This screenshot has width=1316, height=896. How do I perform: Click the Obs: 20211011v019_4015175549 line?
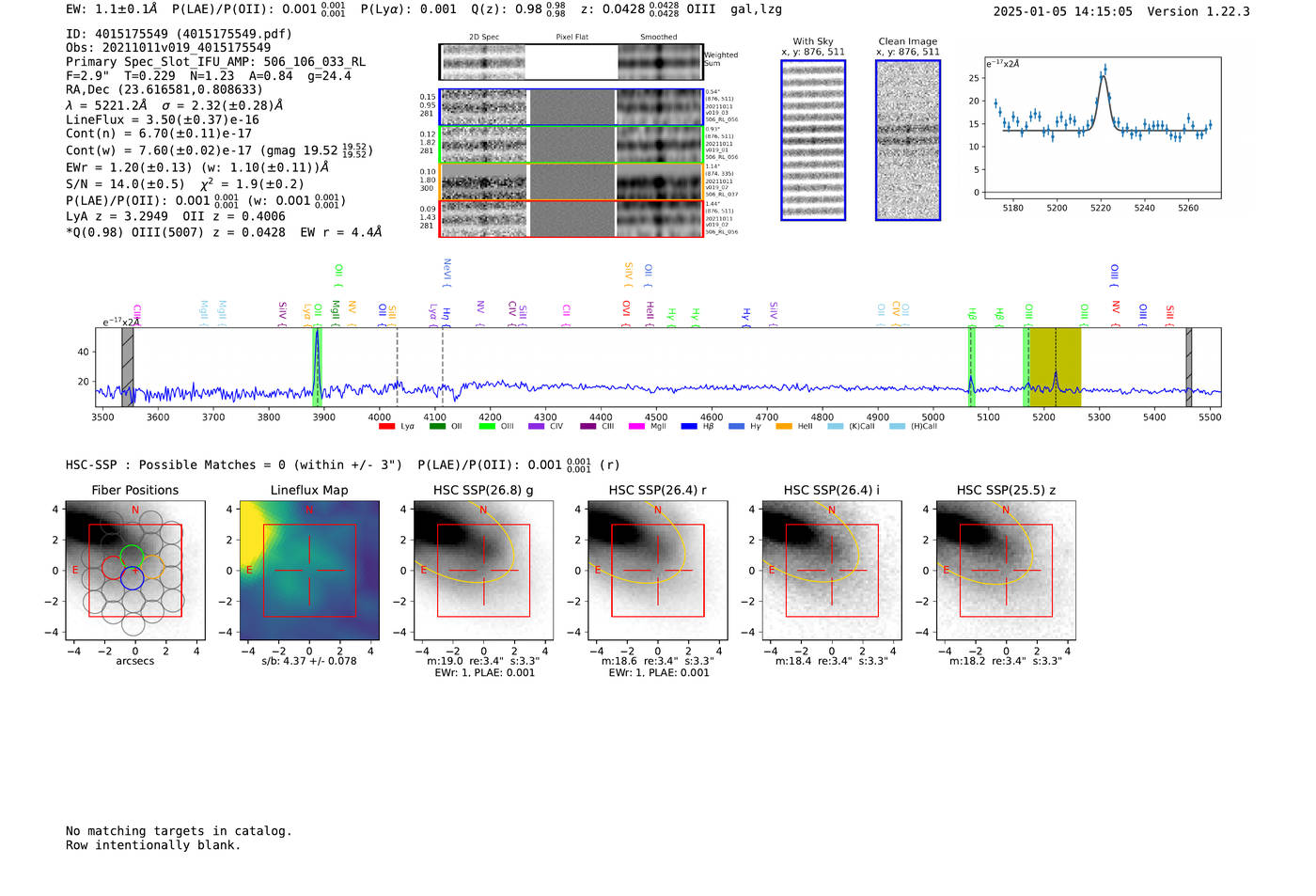pos(168,47)
